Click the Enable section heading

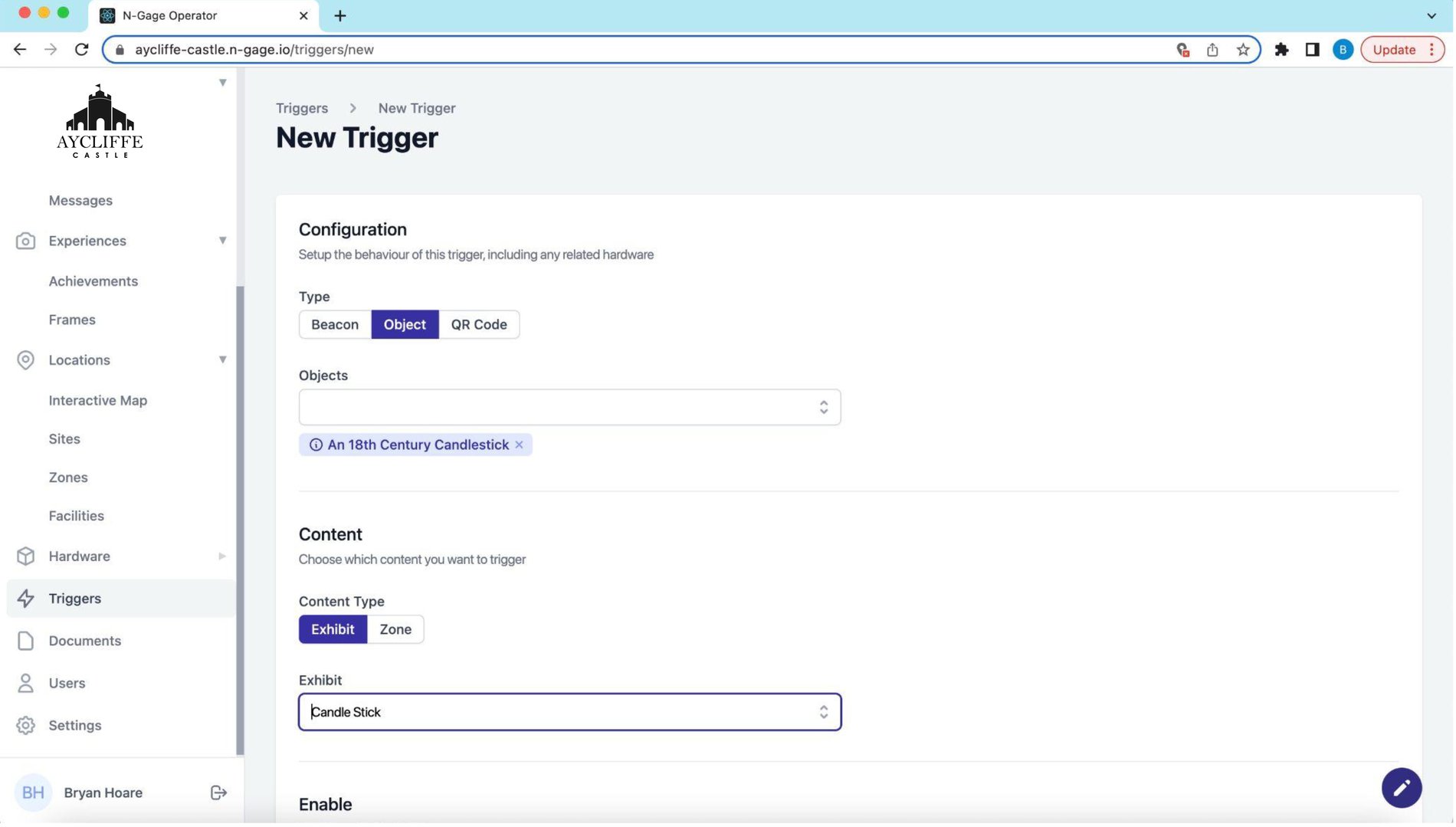(x=326, y=805)
